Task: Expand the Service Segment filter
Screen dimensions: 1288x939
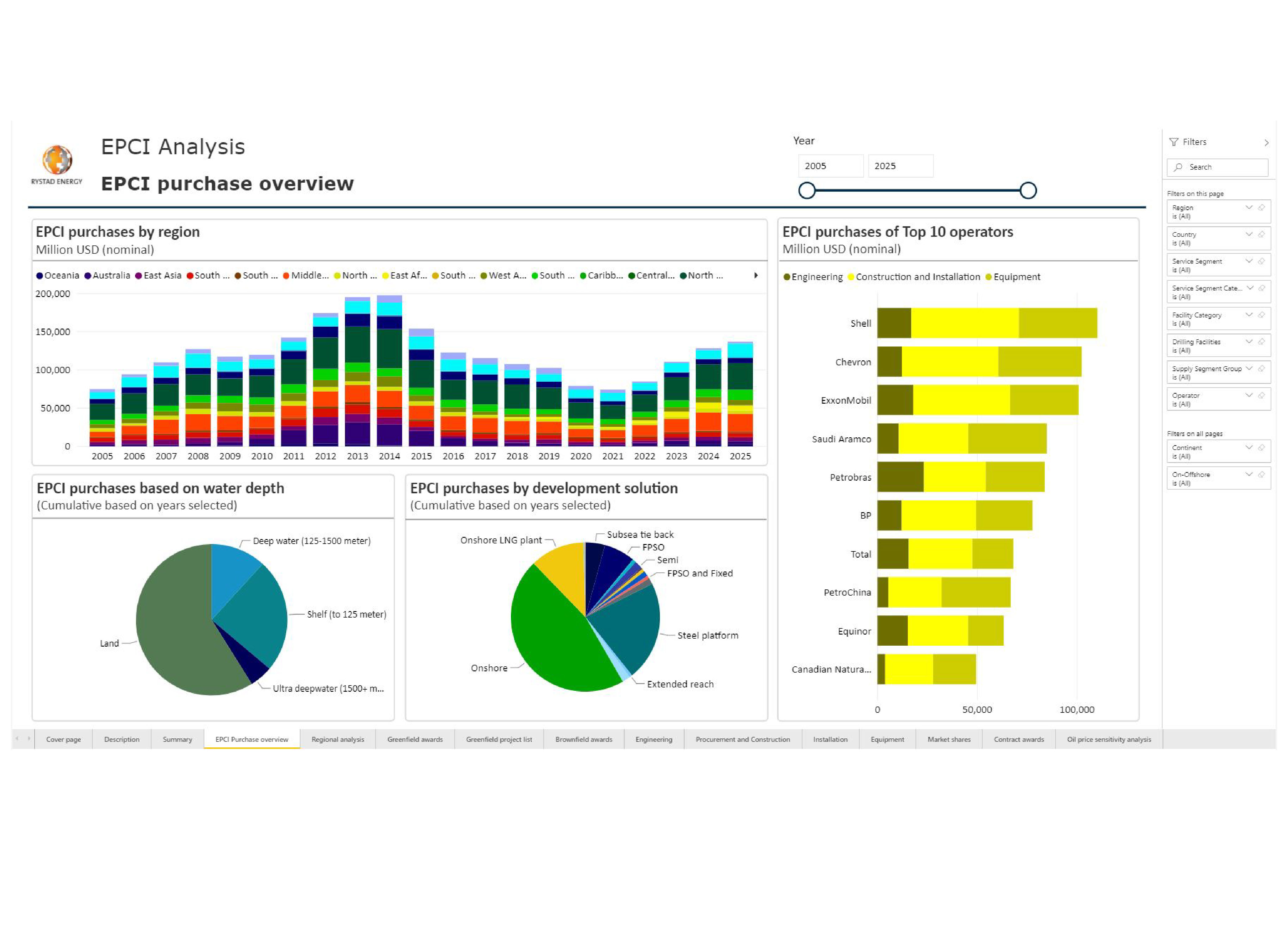Action: 1249,261
